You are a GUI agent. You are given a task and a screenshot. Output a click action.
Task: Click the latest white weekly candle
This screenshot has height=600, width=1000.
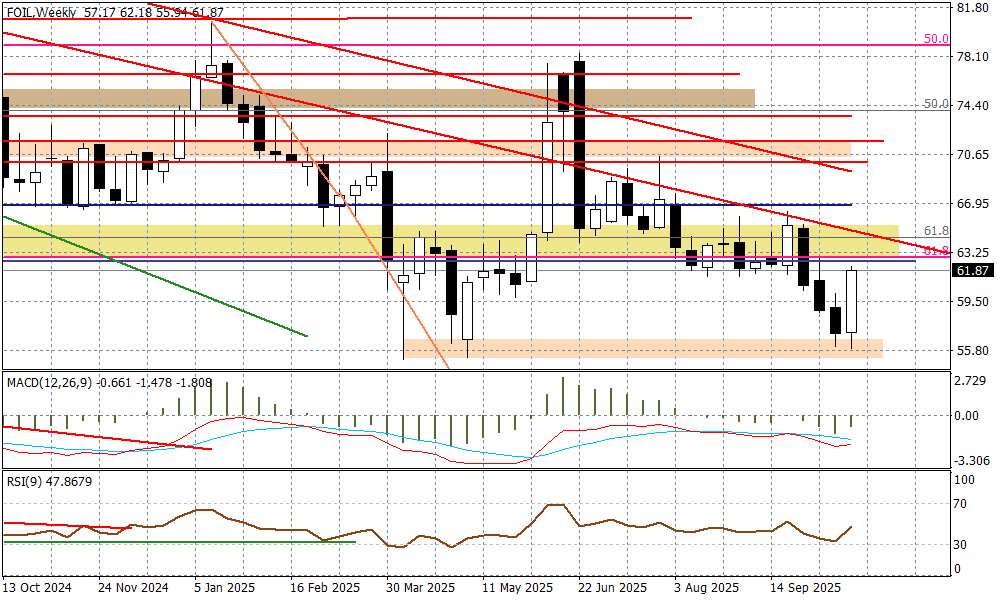point(852,301)
